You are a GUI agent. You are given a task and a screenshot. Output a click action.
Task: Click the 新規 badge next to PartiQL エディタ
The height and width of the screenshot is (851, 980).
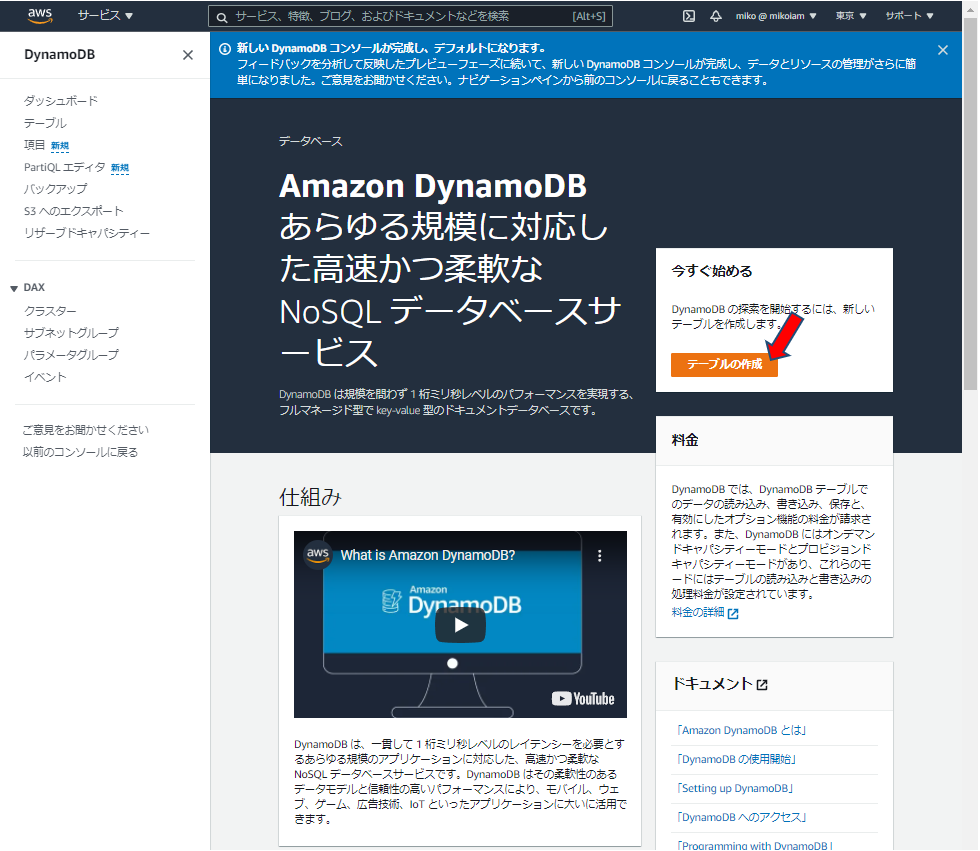tap(119, 168)
